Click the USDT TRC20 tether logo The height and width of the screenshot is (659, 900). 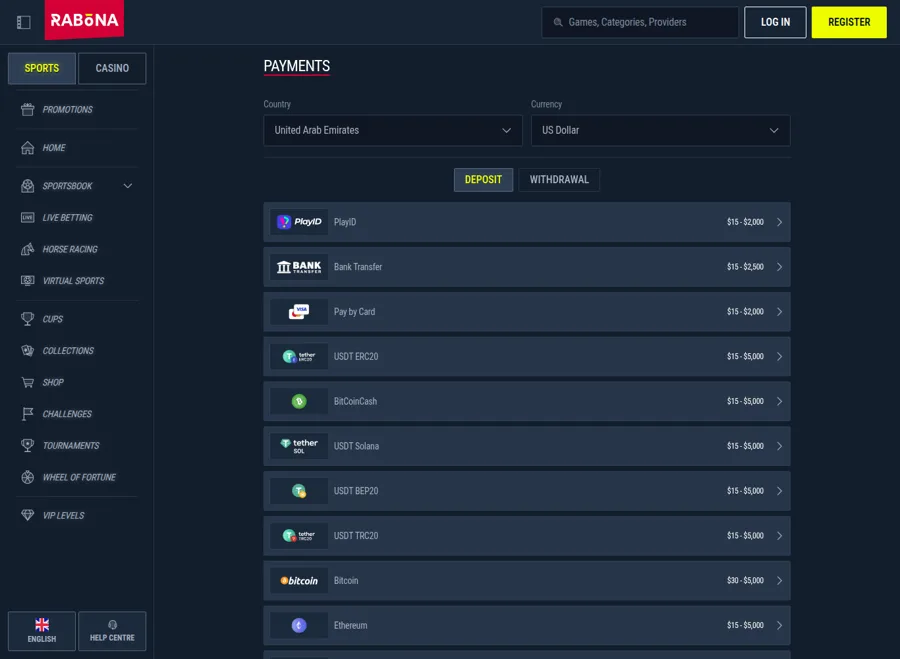click(x=299, y=536)
